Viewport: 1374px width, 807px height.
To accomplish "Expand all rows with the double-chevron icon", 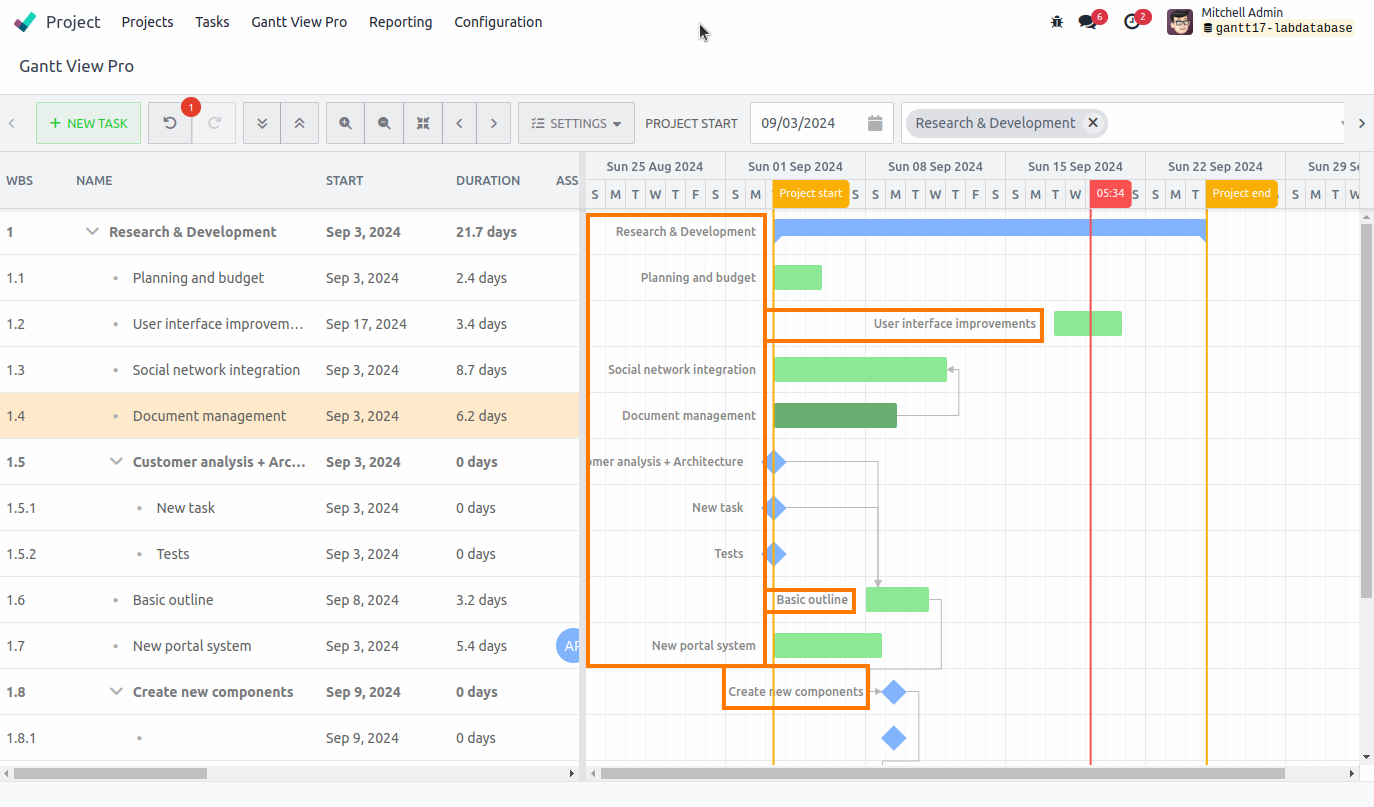I will [261, 123].
